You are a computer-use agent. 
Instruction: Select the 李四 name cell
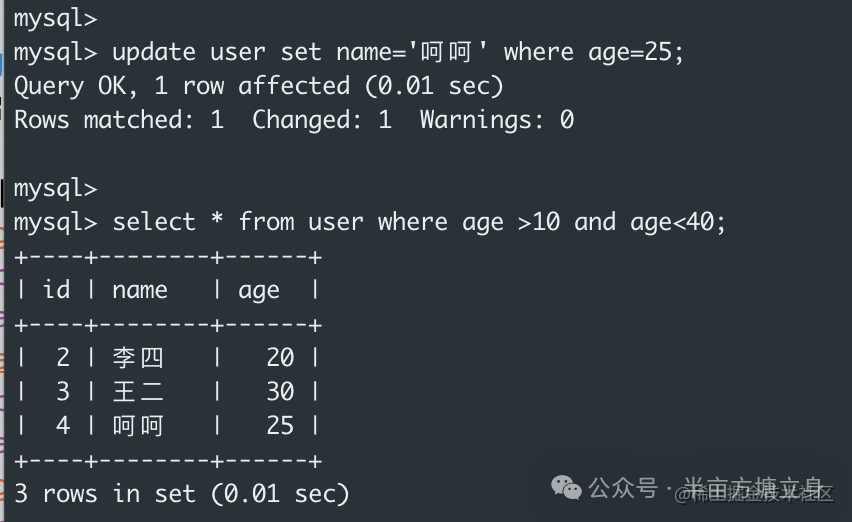tap(138, 358)
